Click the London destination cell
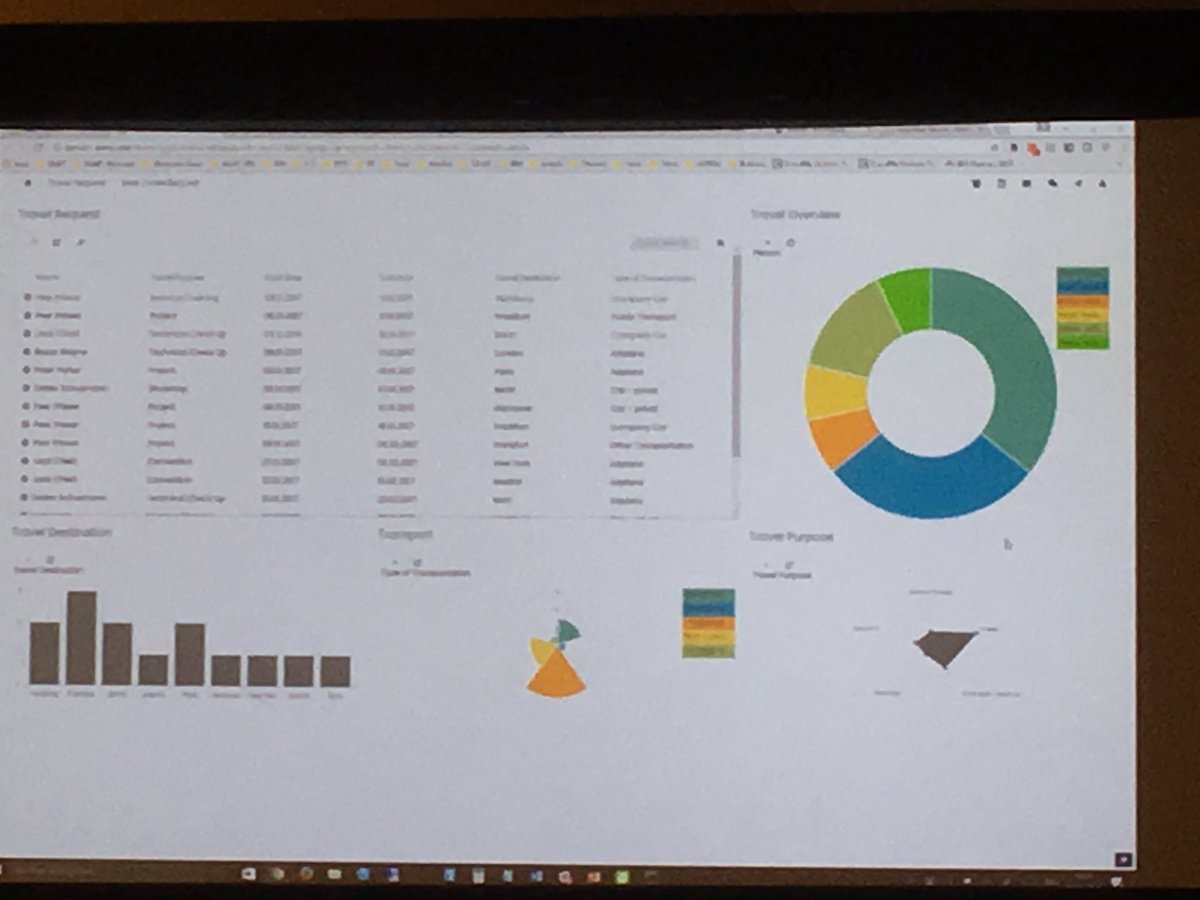This screenshot has width=1200, height=900. [509, 352]
